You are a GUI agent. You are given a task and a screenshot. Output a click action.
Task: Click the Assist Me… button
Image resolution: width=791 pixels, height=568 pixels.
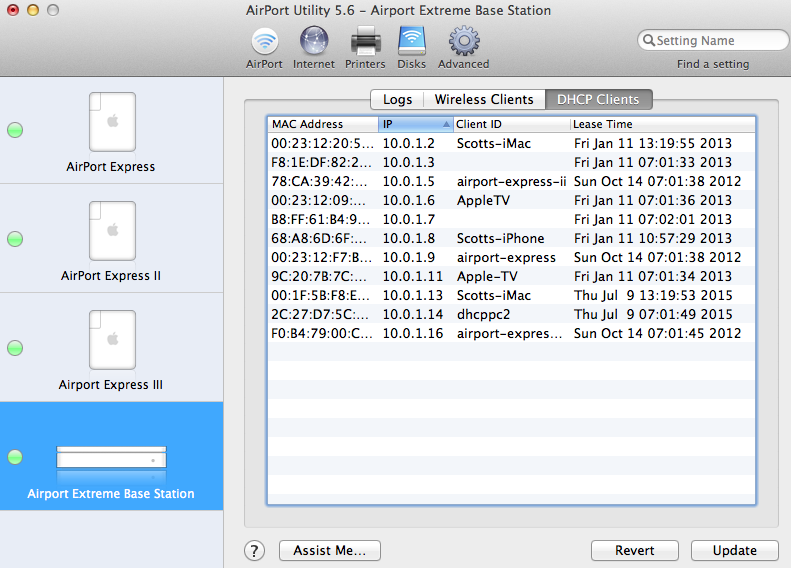click(330, 550)
